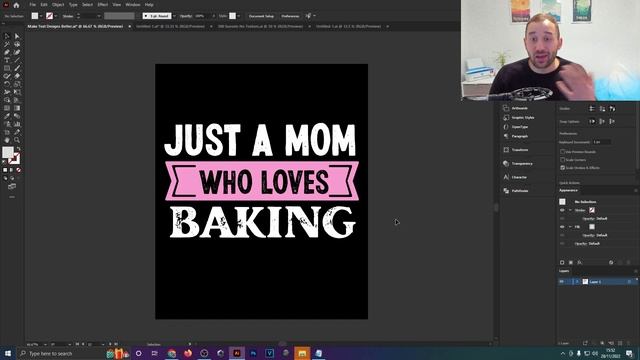Select the Hand tool
This screenshot has height=360, width=640.
coord(7,140)
